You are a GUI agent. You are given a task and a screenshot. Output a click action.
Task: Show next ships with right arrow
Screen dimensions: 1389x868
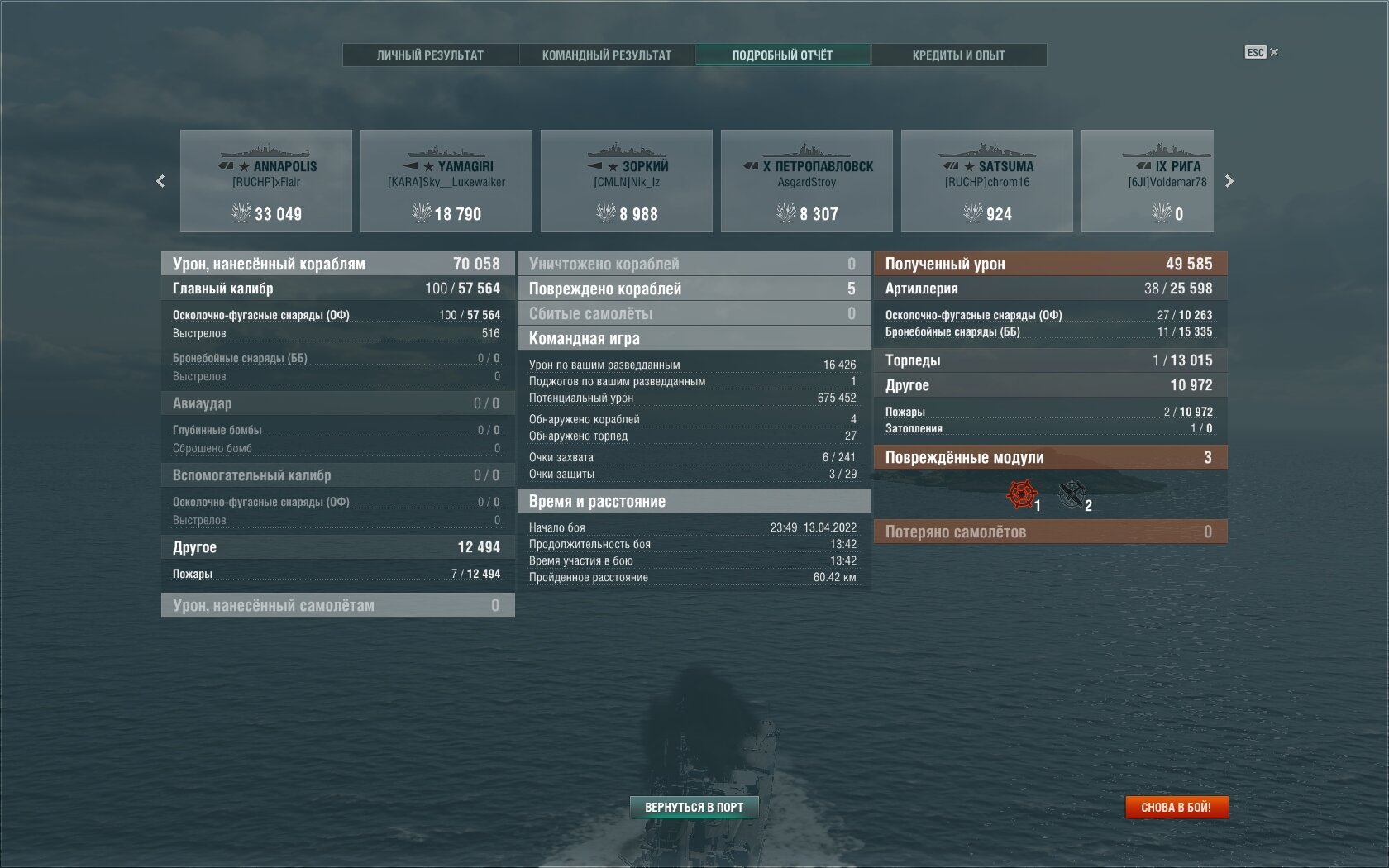(x=1229, y=181)
